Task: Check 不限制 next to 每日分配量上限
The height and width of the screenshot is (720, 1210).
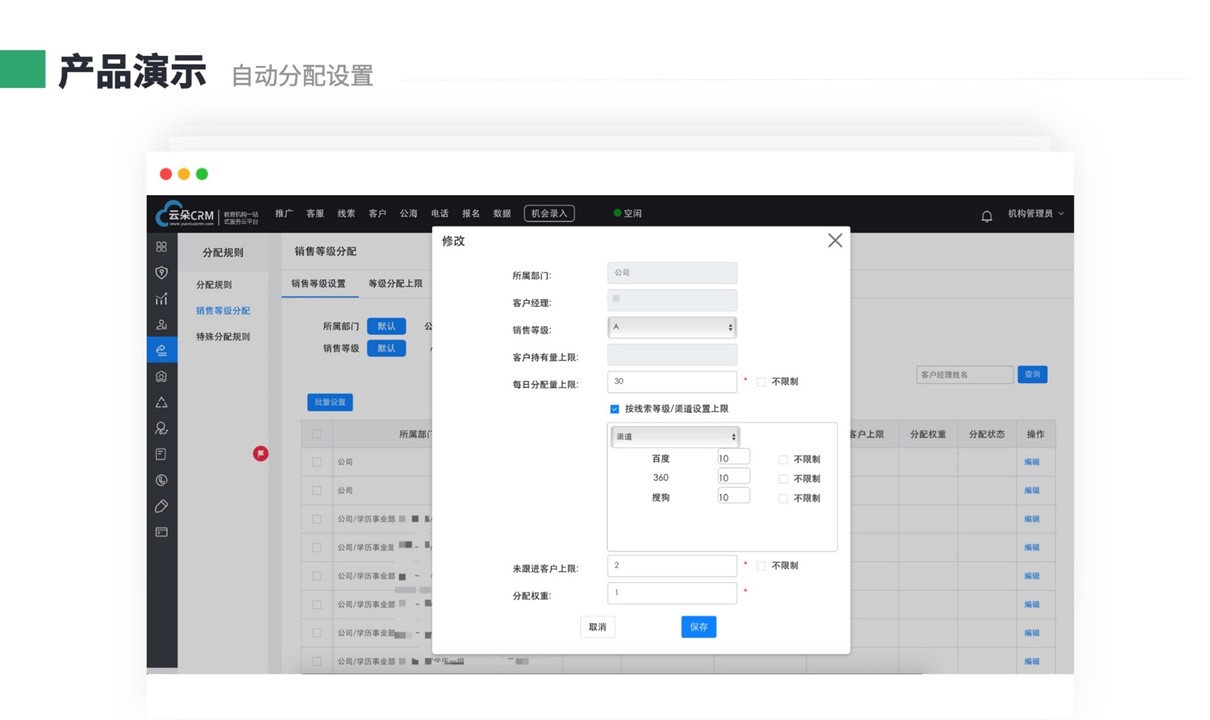Action: pos(761,382)
